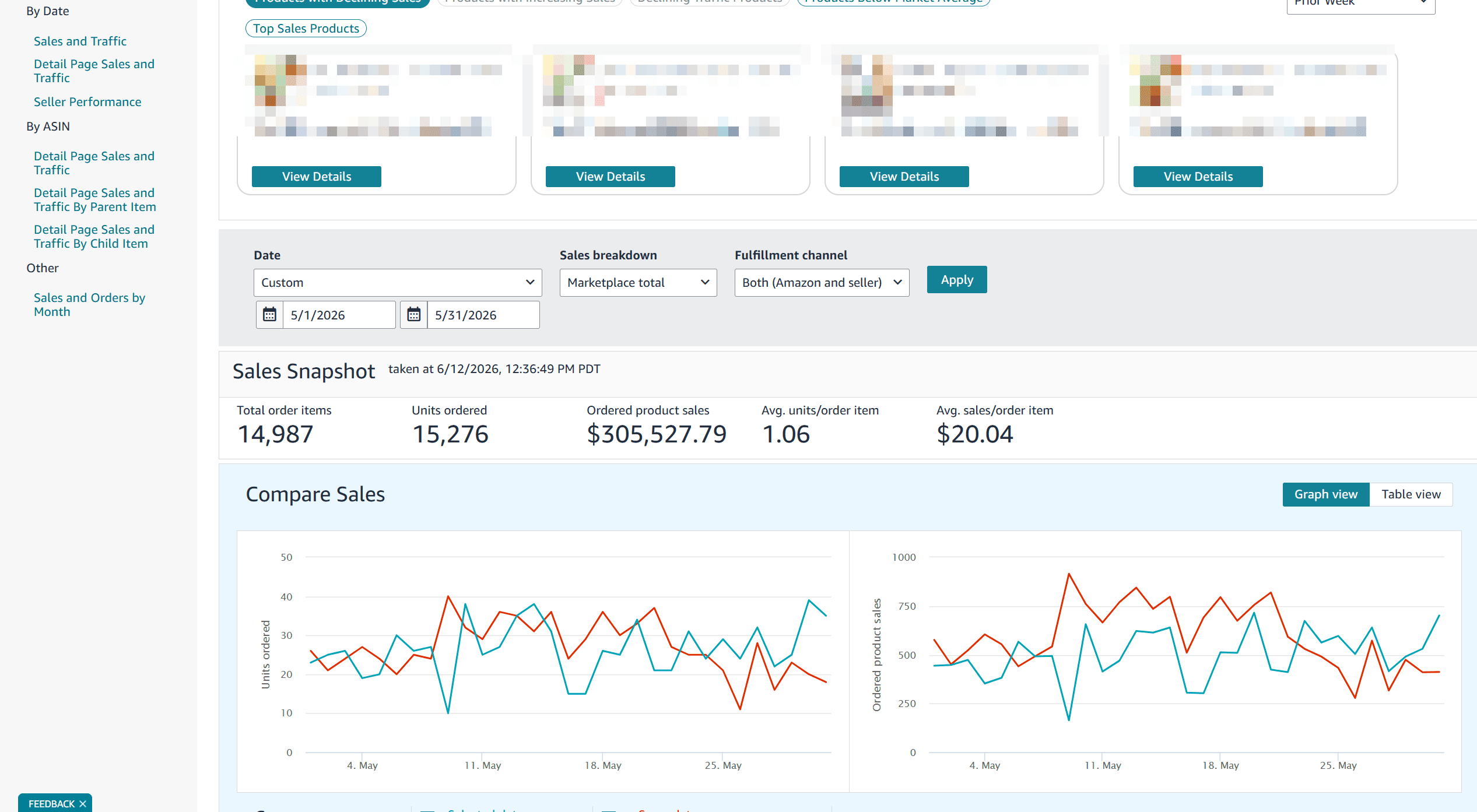1477x812 pixels.
Task: Open Sales and Orders by Month
Action: coord(89,305)
